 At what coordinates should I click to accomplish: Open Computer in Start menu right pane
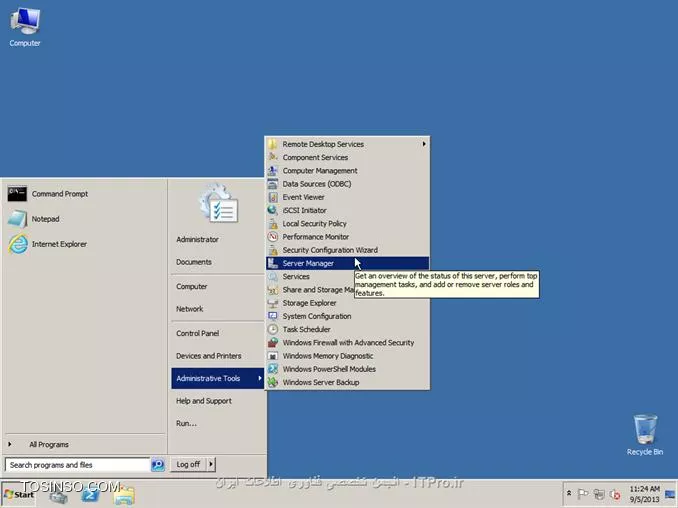[x=192, y=286]
